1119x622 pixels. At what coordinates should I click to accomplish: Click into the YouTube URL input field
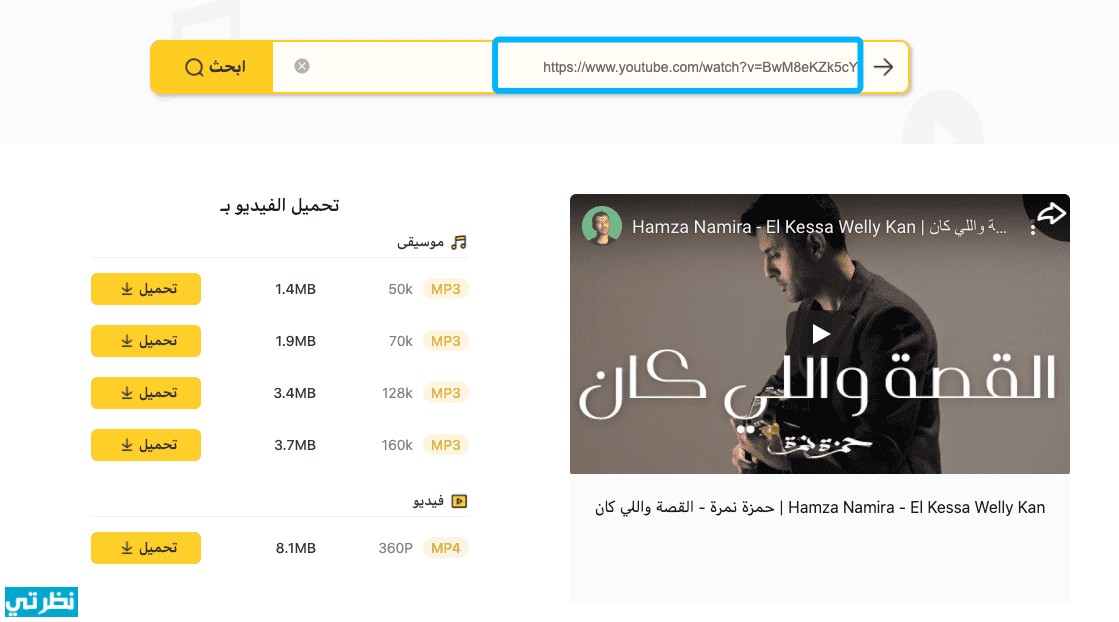point(678,67)
